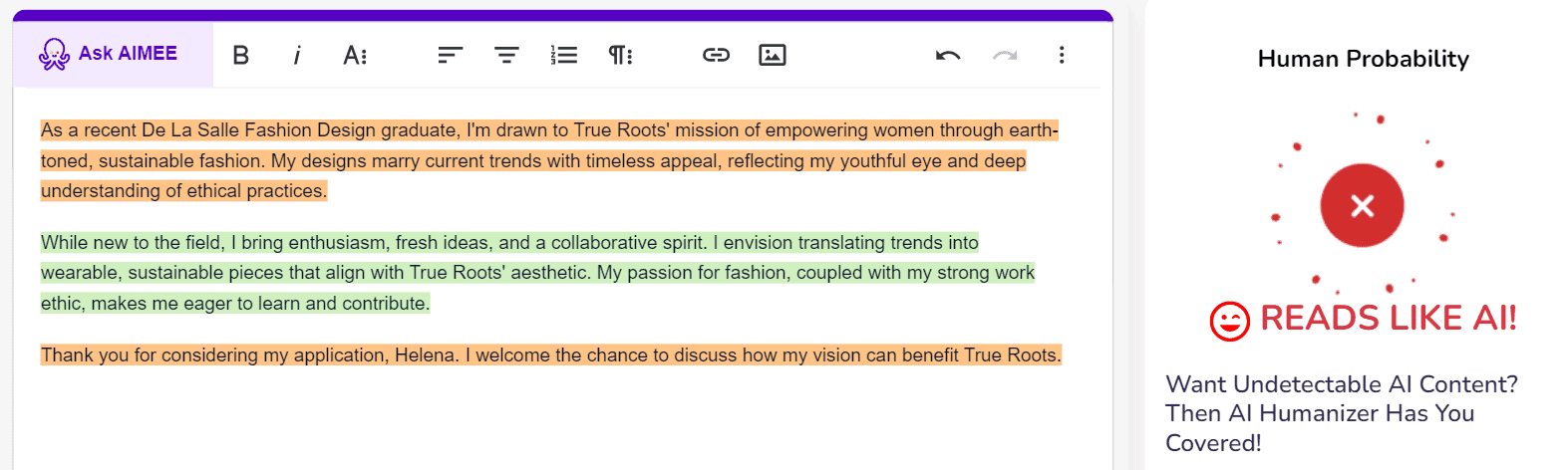Click the 'READS LIKE AI!' result text
This screenshot has width=1568, height=470.
pyautogui.click(x=1389, y=319)
